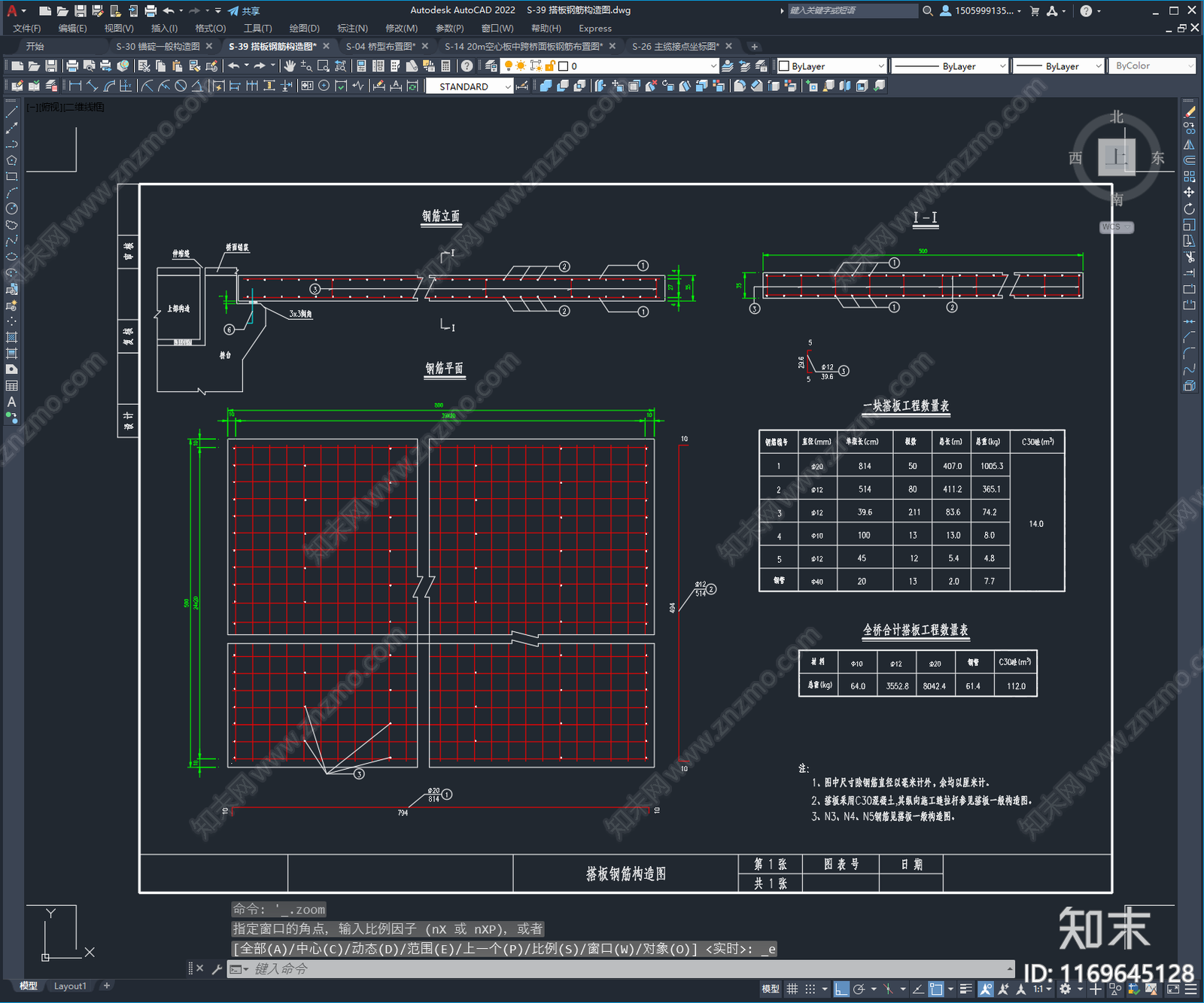1204x1003 pixels.
Task: Open the Plot printer icon in the standard toolbar
Action: click(x=72, y=66)
